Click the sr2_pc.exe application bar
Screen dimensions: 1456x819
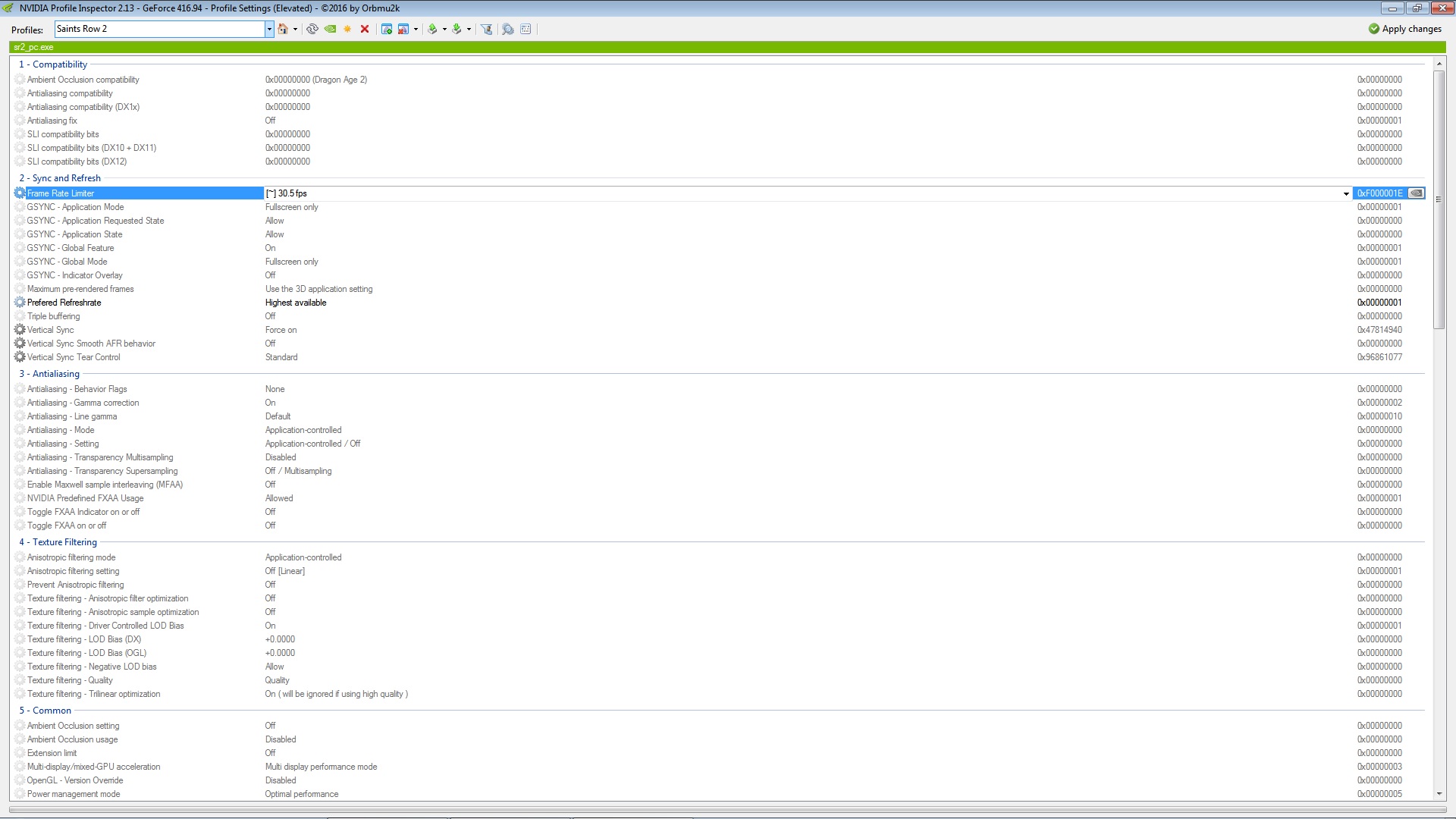coord(727,47)
